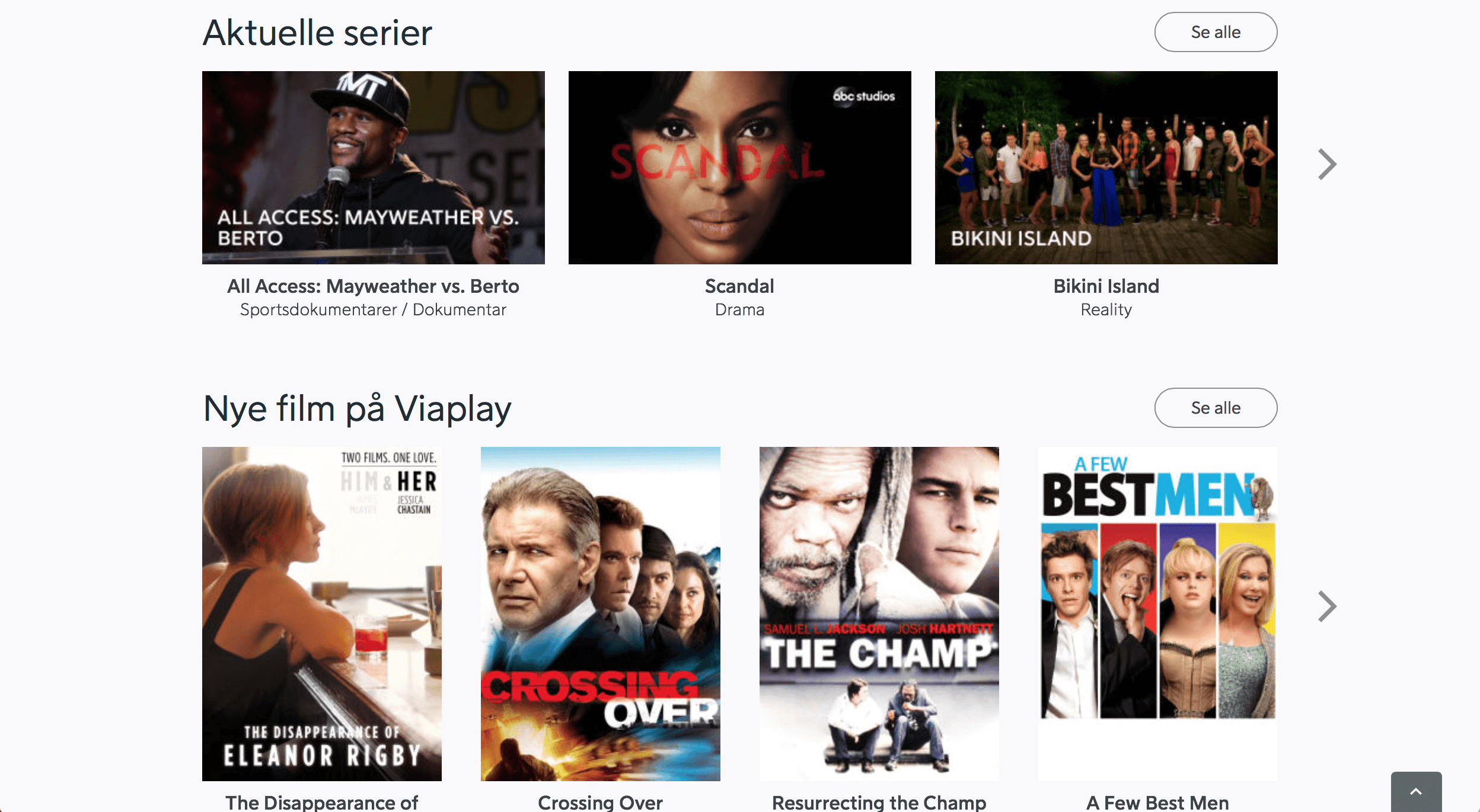Open the Eleanor Rigby movie poster

322,614
